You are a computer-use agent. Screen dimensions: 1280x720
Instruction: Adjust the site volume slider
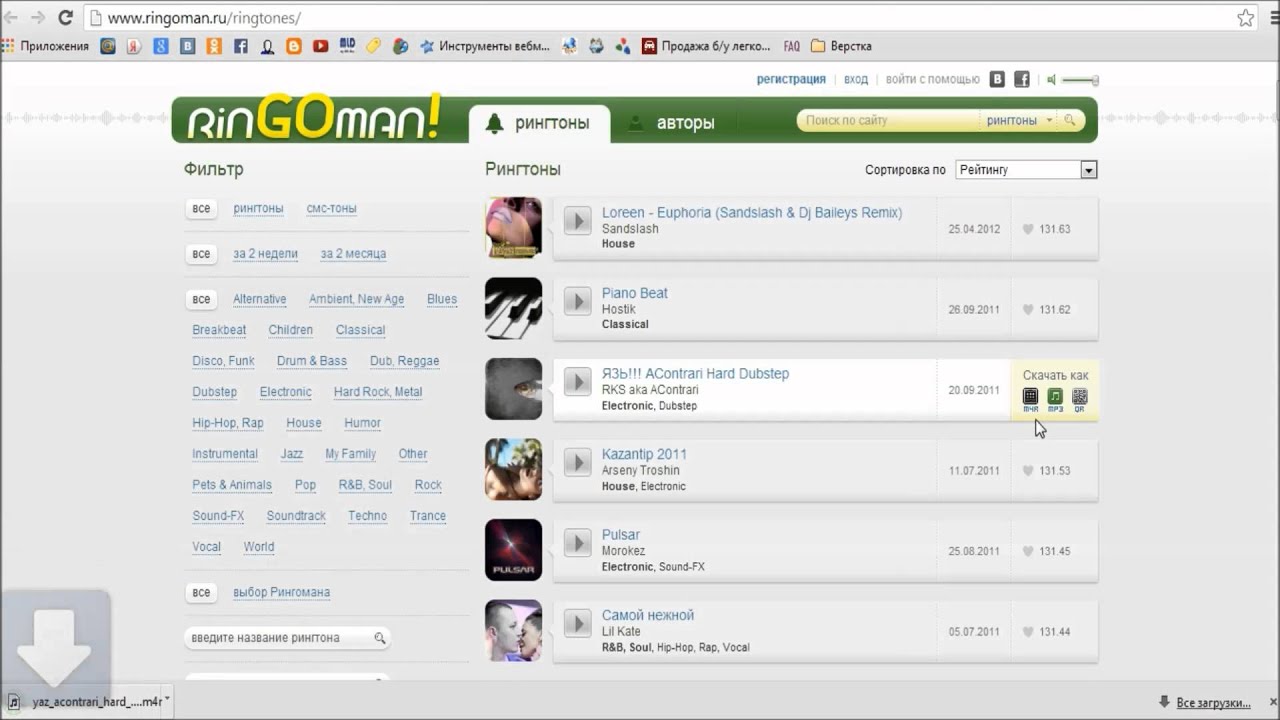[1080, 80]
